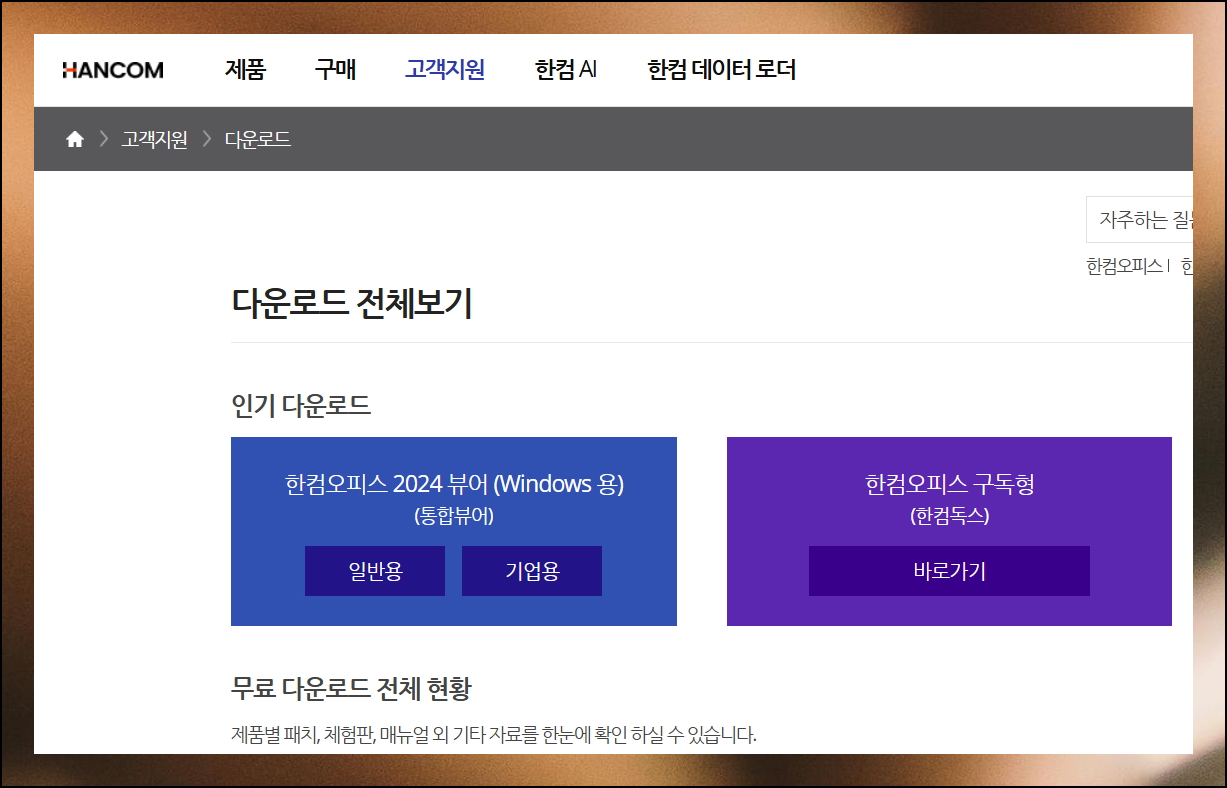This screenshot has height=788, width=1227.
Task: Click 고객지원 in the breadcrumb
Action: click(x=154, y=139)
